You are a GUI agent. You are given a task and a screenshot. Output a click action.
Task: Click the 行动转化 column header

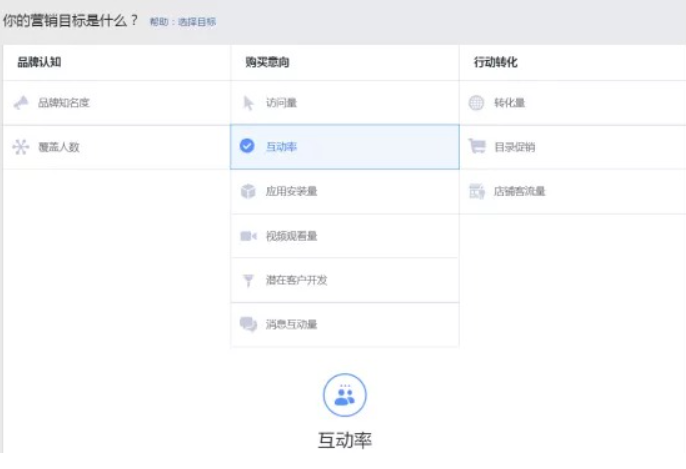tap(495, 62)
